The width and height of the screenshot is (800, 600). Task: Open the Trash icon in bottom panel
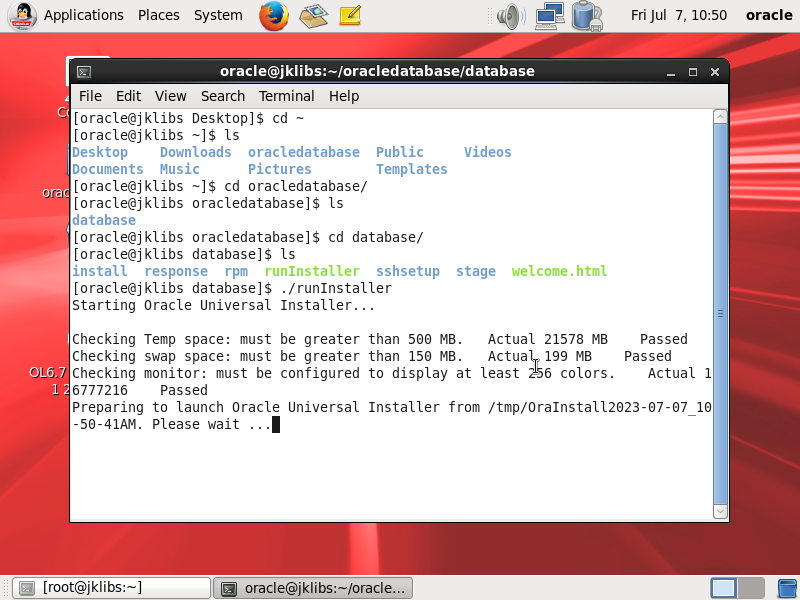point(788,588)
